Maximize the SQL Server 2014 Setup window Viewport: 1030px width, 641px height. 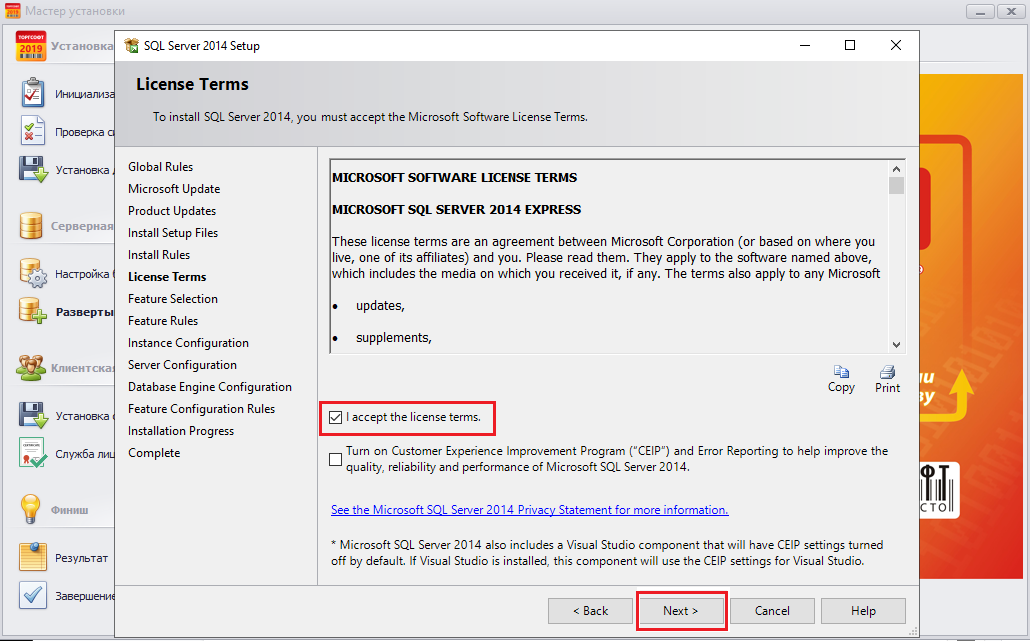(x=849, y=45)
